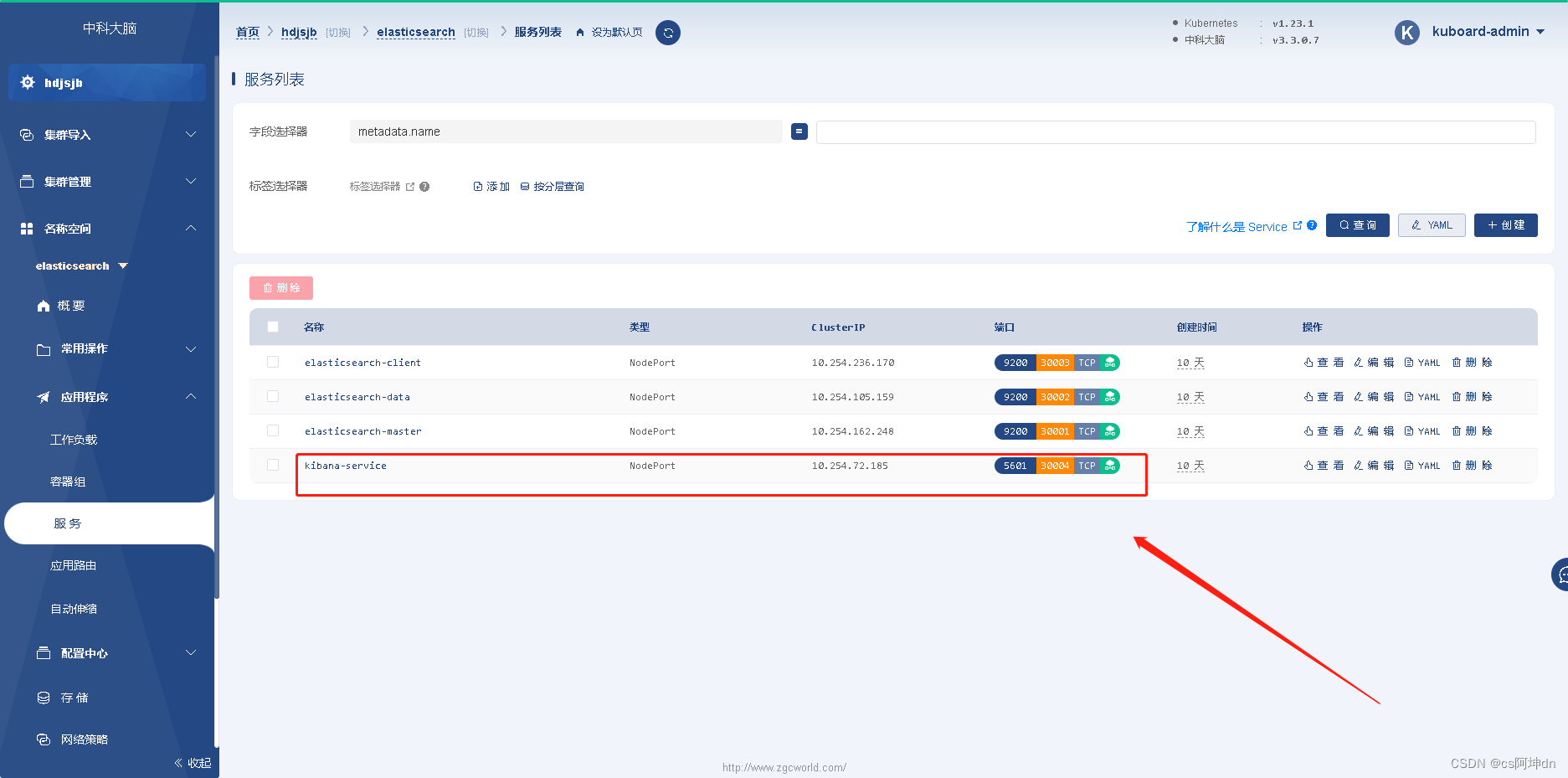Click the green proxy icon for elasticsearch-data port
This screenshot has width=1568, height=778.
point(1110,397)
